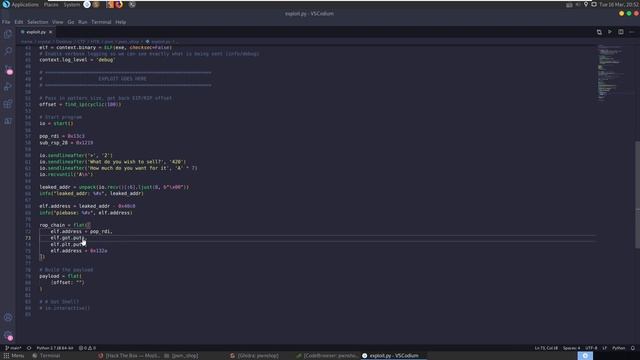Click the volume icon in system tray

pyautogui.click(x=578, y=4)
